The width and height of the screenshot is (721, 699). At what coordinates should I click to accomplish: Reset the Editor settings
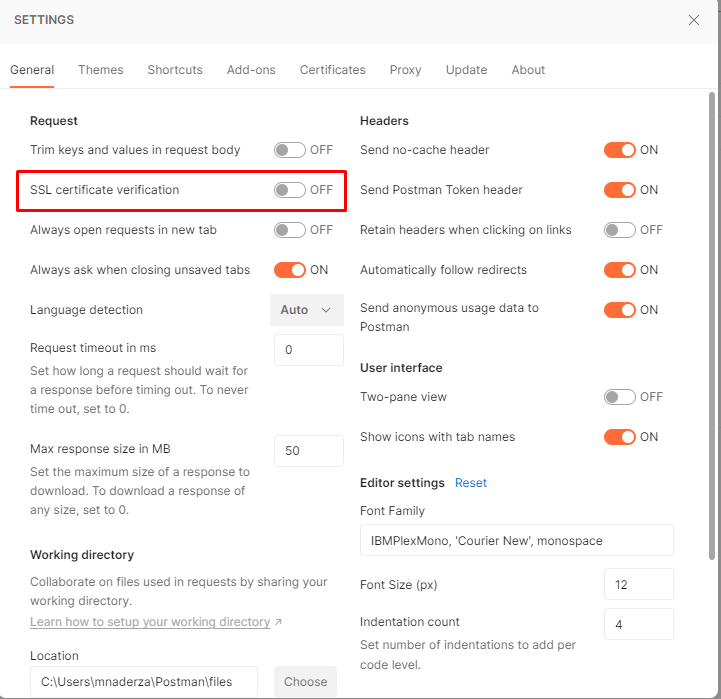pos(471,483)
